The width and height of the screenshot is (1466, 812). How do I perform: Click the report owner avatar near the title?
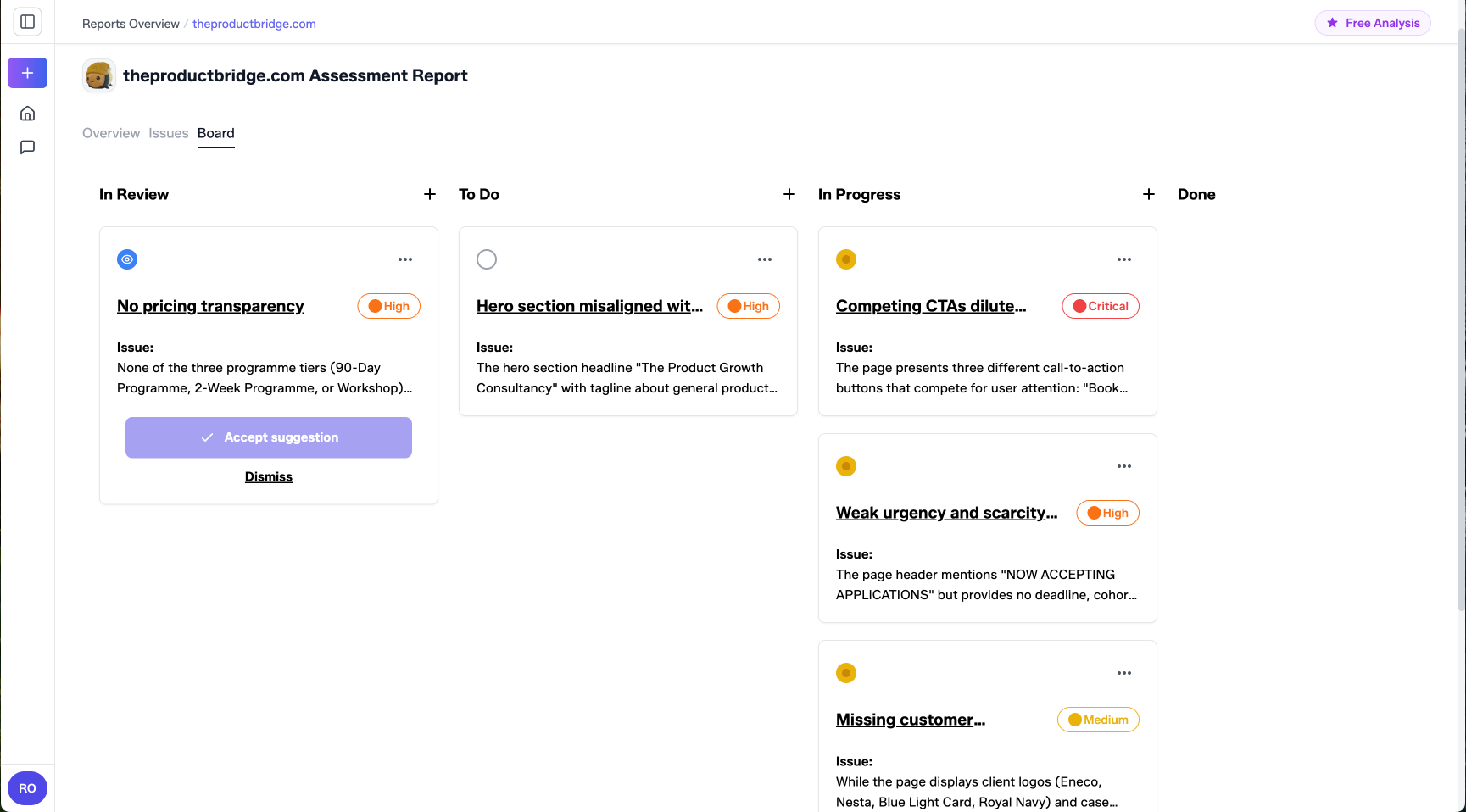click(x=99, y=75)
